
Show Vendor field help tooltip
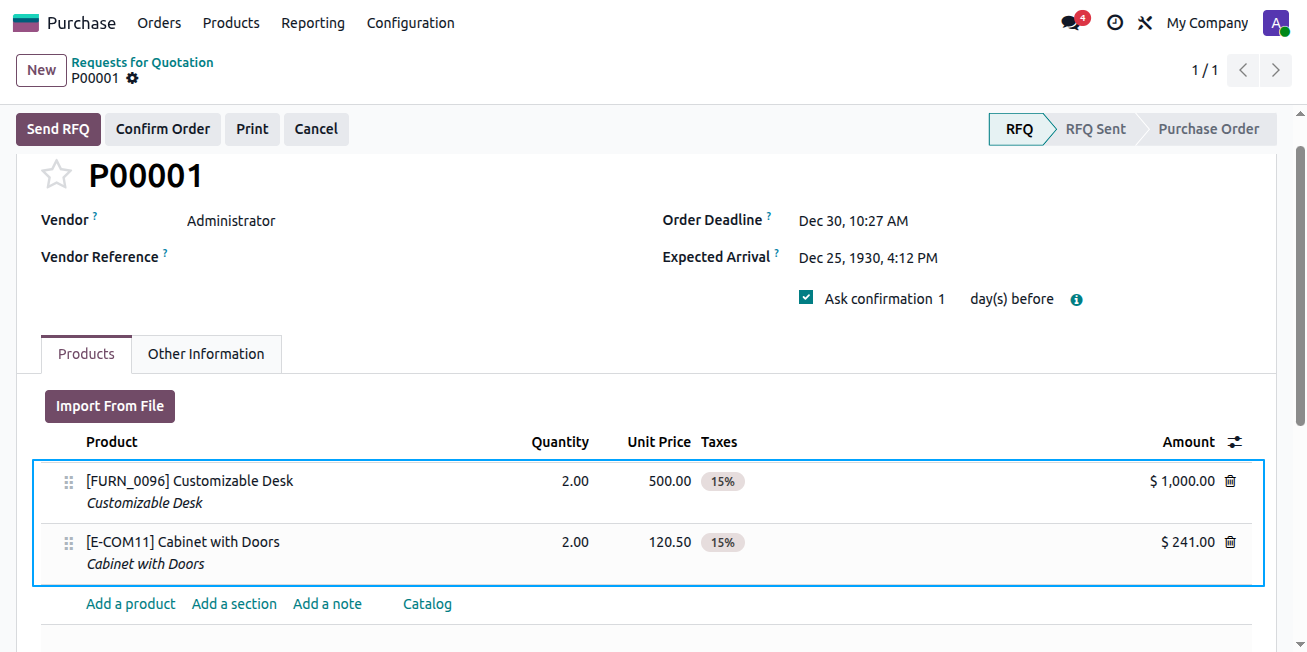coord(95,216)
